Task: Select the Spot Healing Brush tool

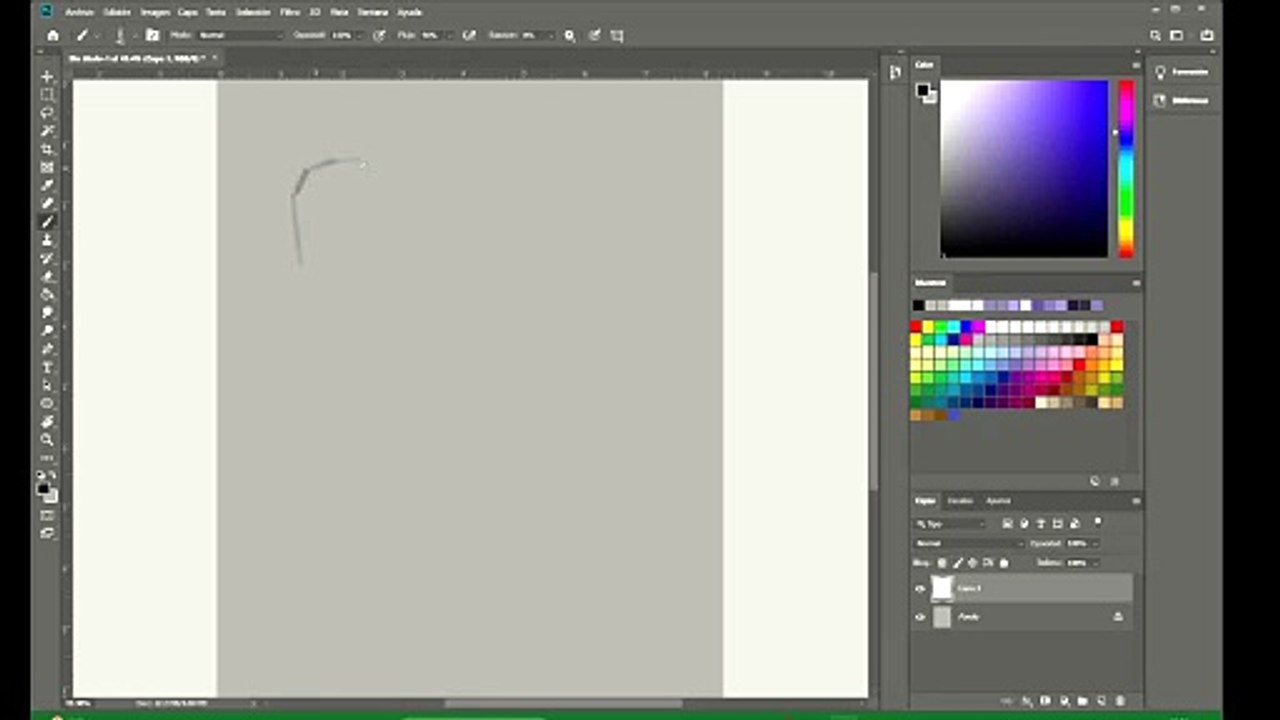Action: [x=47, y=203]
